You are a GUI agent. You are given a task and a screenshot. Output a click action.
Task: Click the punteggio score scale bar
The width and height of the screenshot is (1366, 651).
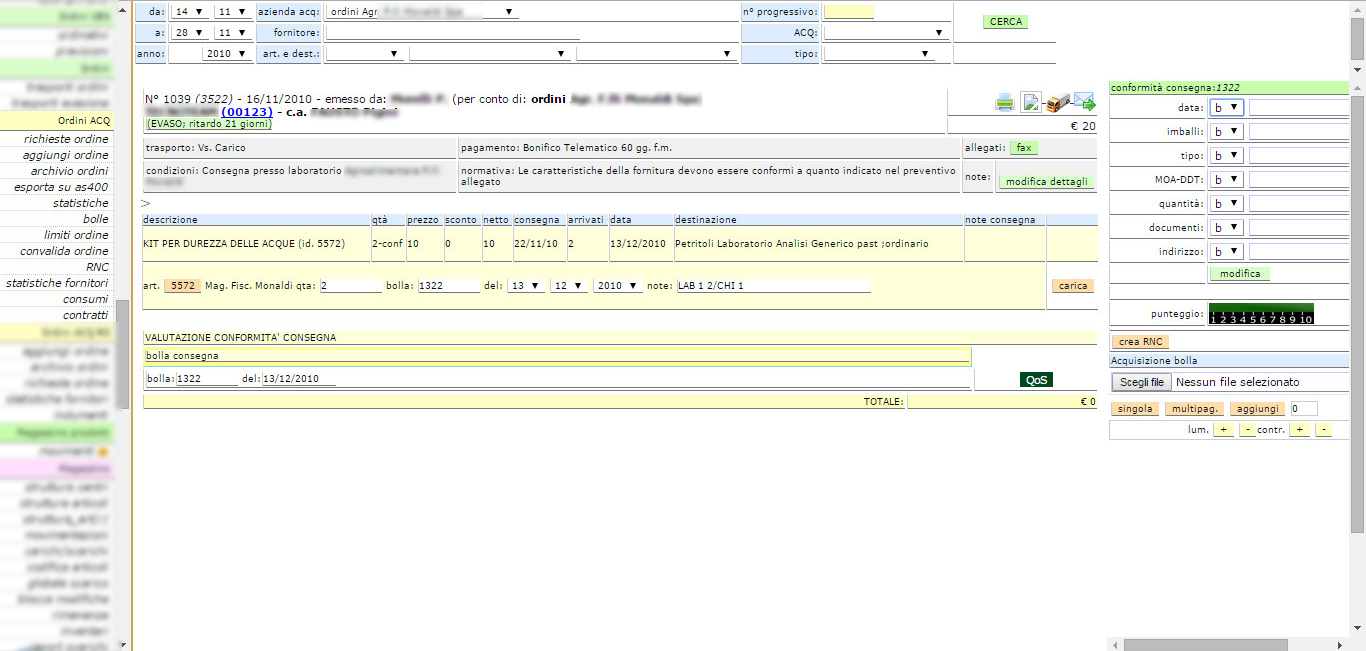tap(1261, 314)
